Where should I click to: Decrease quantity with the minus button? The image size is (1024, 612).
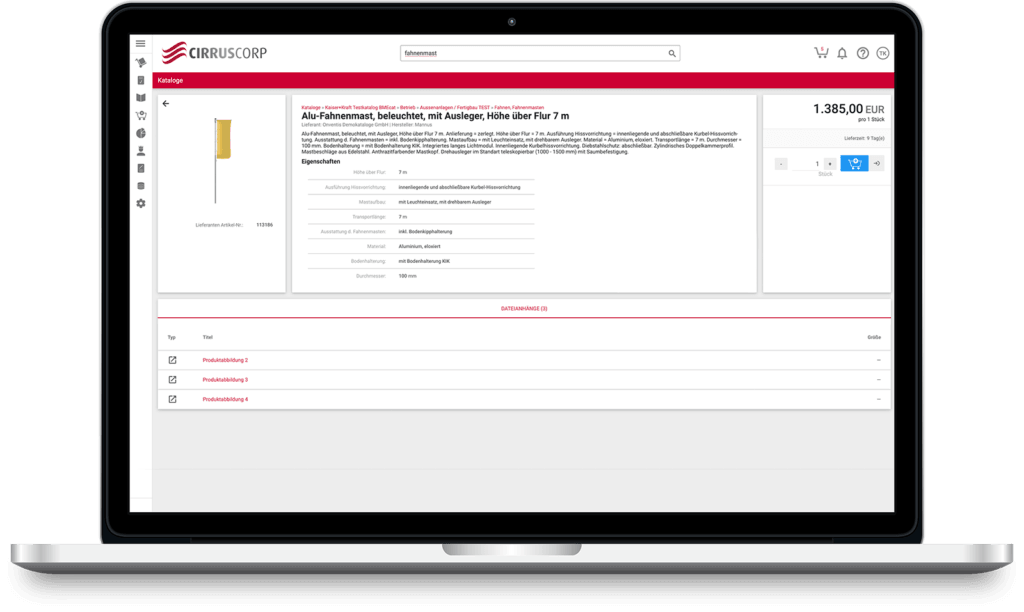781,163
